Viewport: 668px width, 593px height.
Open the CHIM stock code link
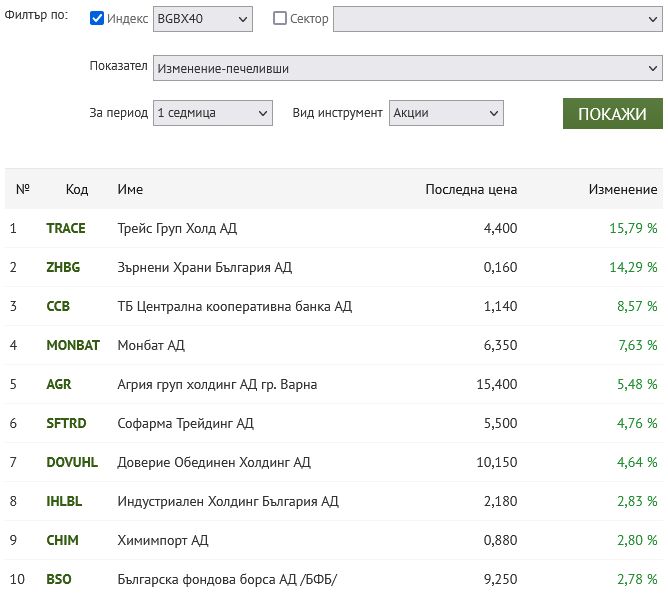(63, 540)
